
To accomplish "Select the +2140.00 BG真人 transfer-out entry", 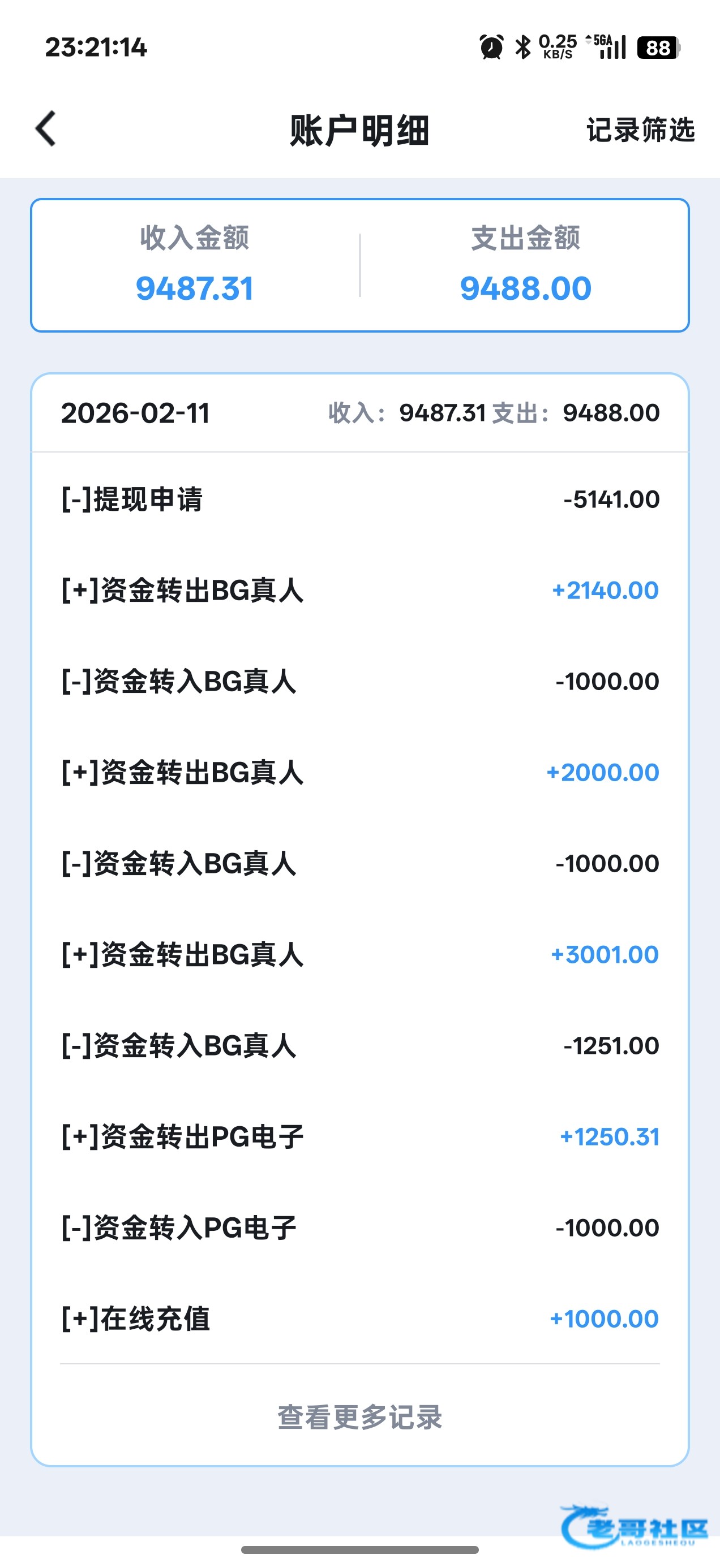I will click(x=359, y=591).
